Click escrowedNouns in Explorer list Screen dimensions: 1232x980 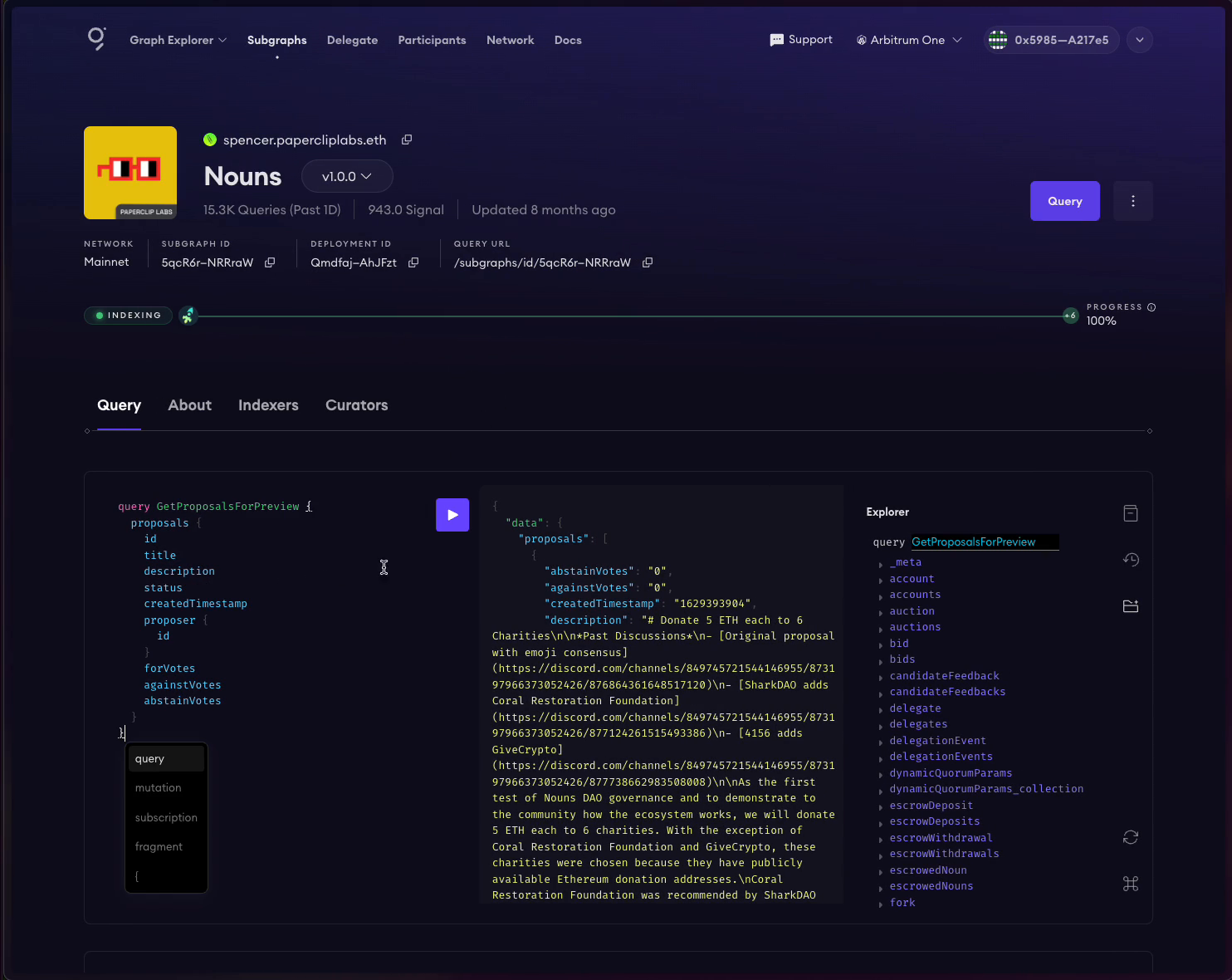point(931,886)
